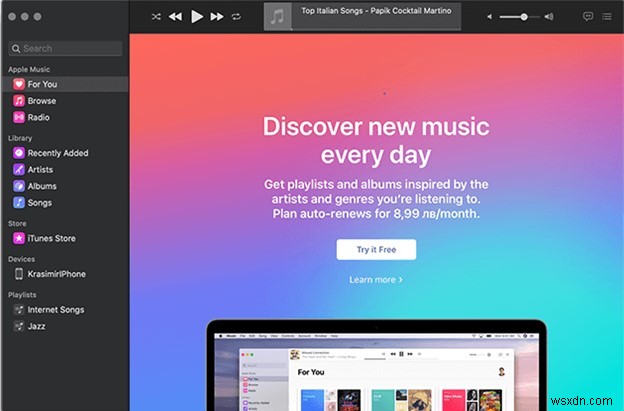Click the search magnifying glass icon

point(16,49)
